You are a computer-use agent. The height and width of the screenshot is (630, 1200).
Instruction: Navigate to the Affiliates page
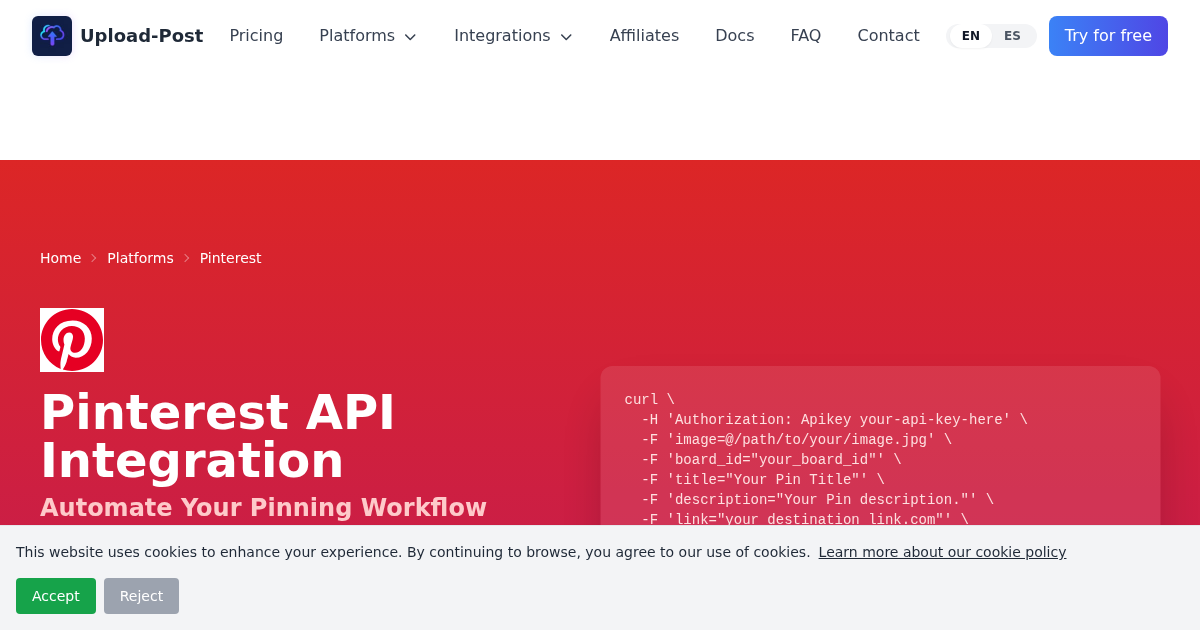(644, 35)
